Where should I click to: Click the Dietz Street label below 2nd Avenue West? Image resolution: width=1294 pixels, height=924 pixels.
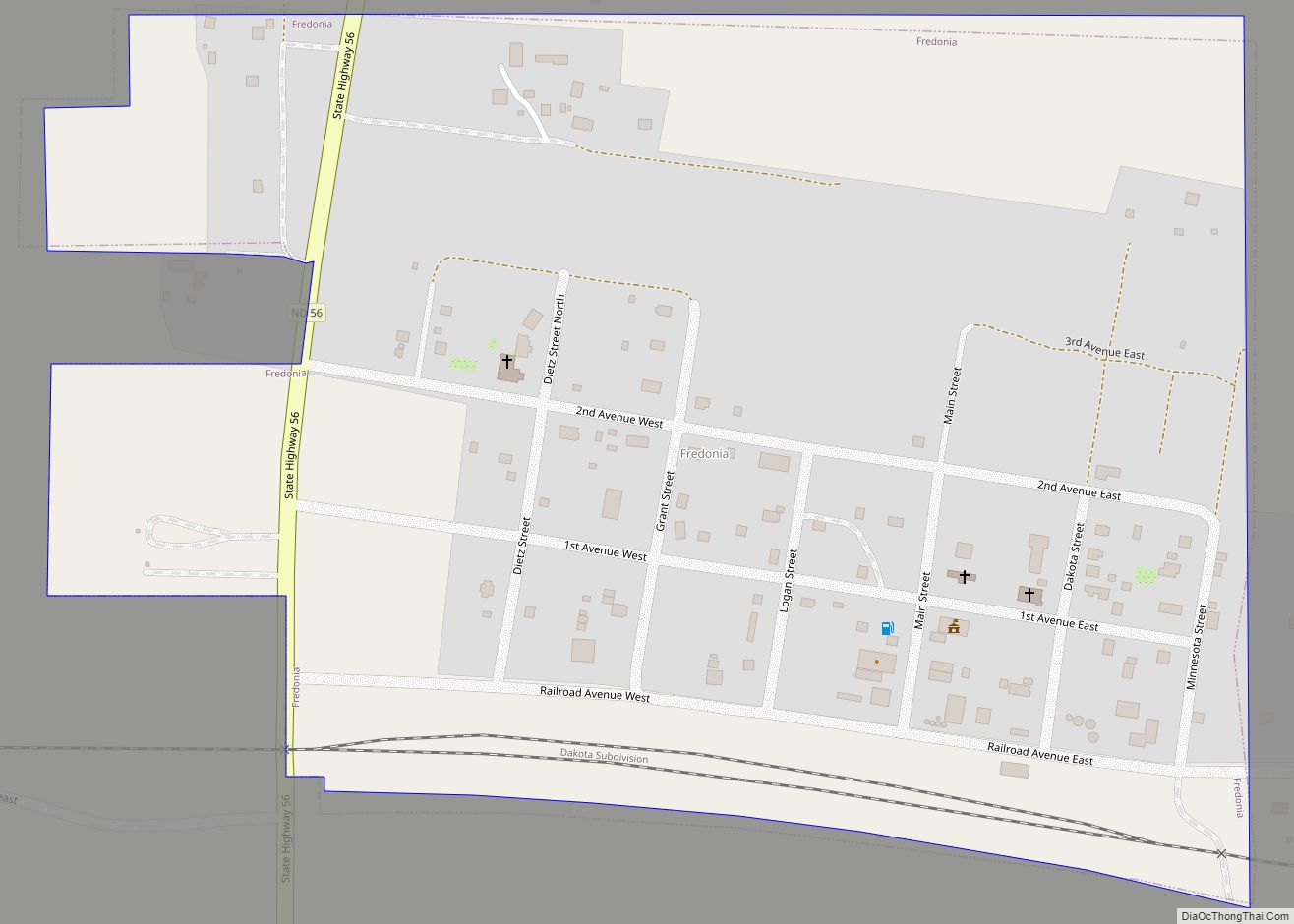pos(522,546)
